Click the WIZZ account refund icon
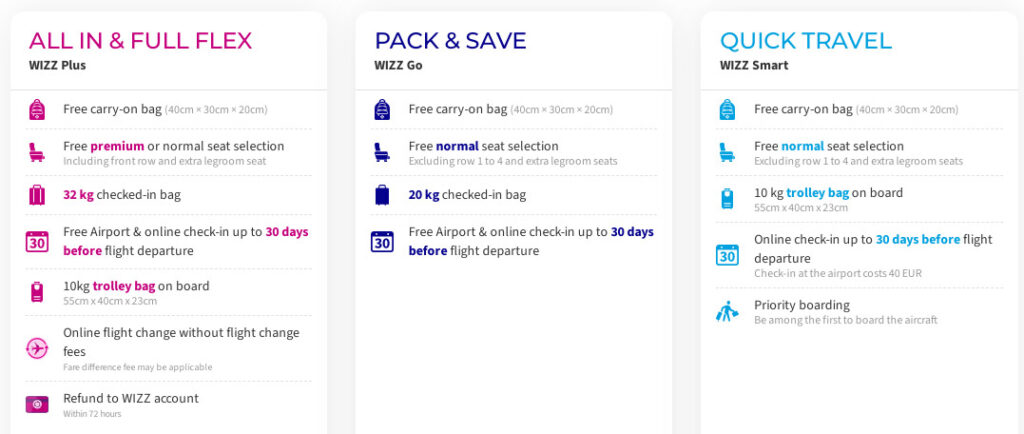The width and height of the screenshot is (1024, 434). point(36,404)
